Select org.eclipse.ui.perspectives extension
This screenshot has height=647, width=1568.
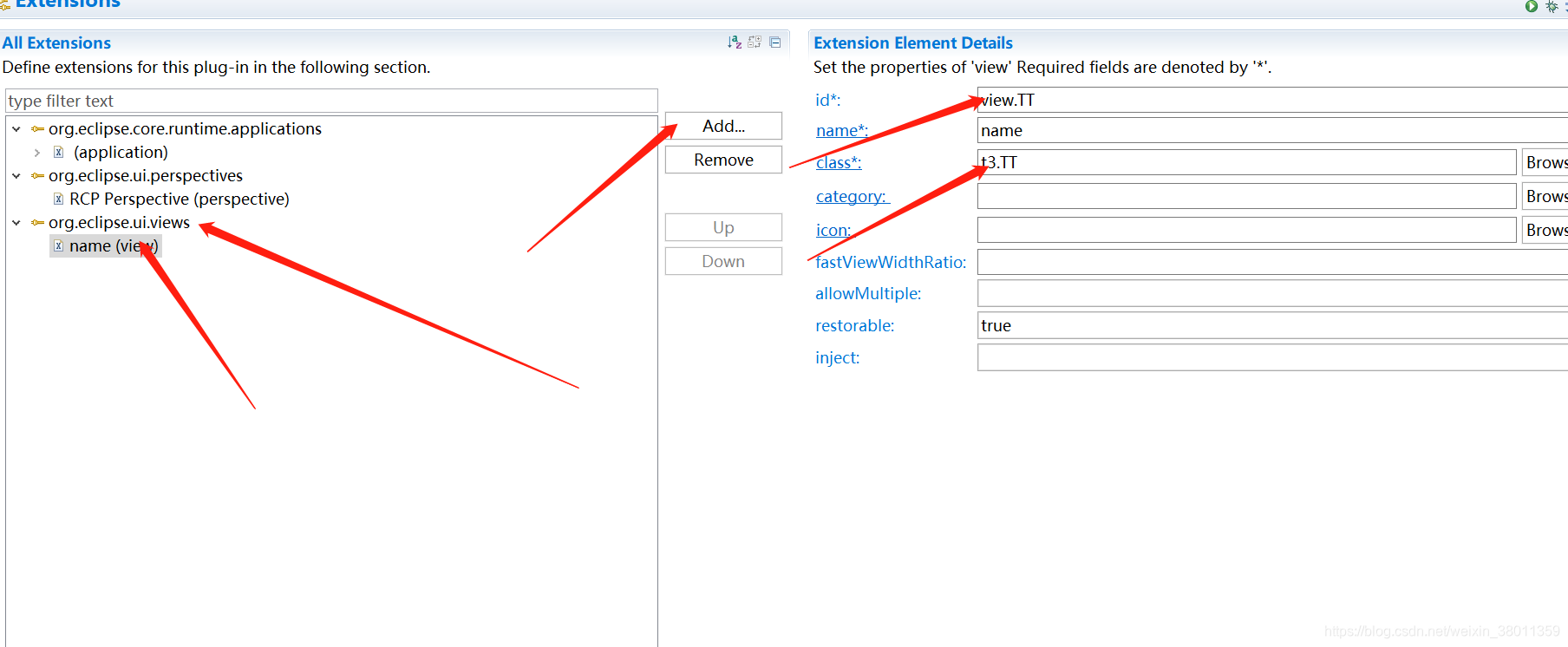[146, 175]
